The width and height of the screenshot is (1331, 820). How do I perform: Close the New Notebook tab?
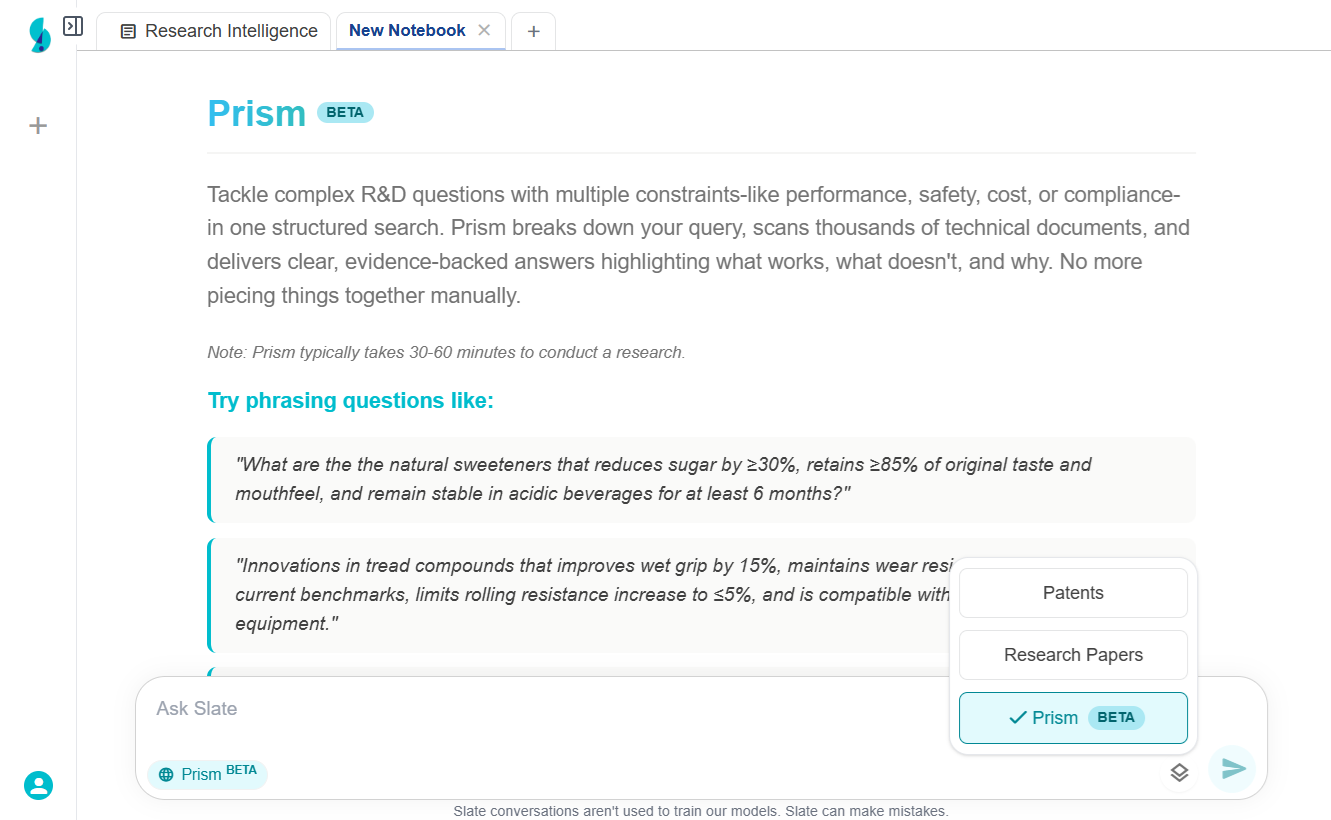click(x=484, y=30)
